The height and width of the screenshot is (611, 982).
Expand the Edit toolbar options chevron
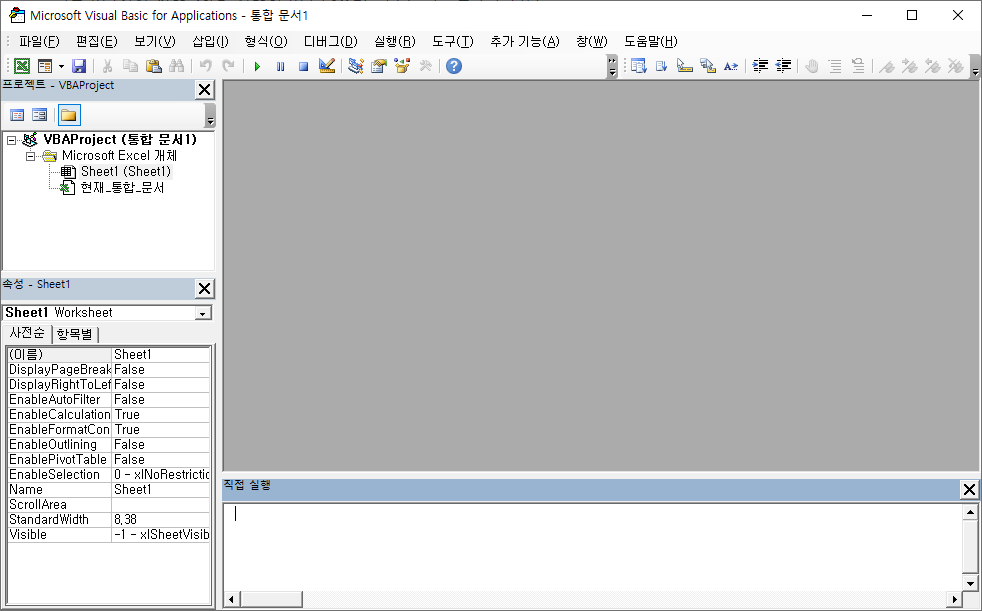tap(975, 66)
